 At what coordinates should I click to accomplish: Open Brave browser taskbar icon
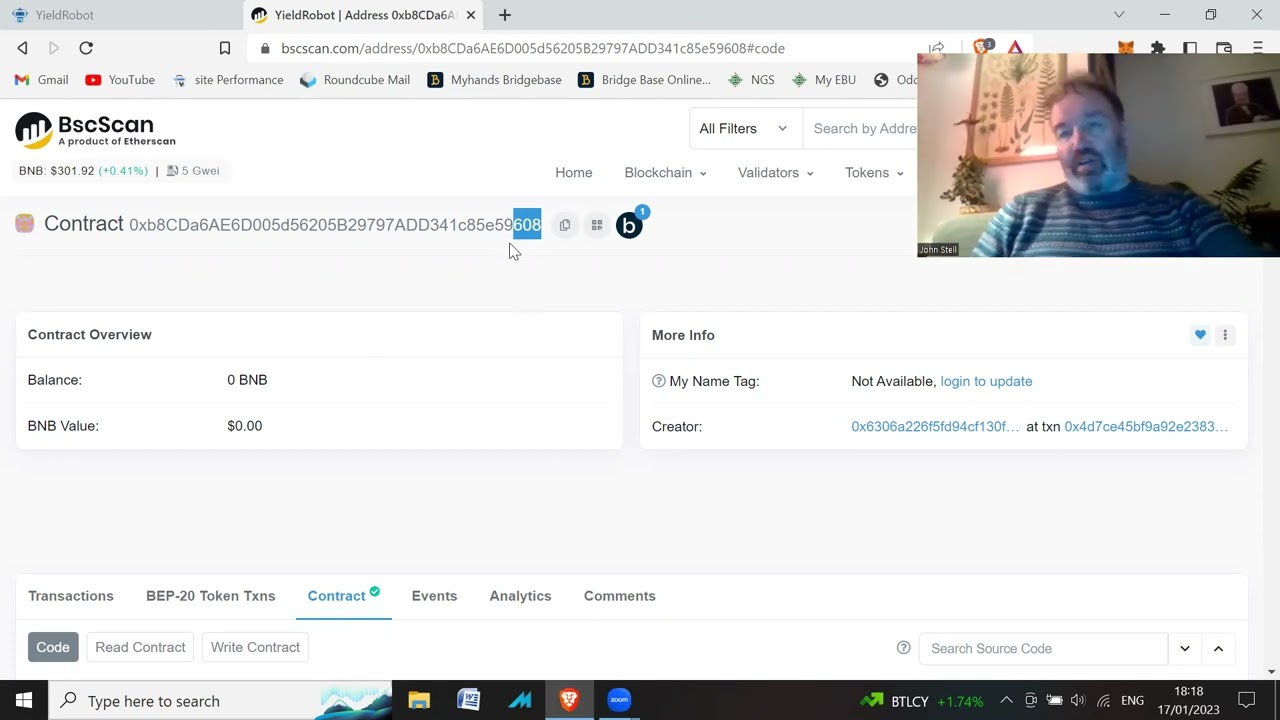[x=569, y=701]
